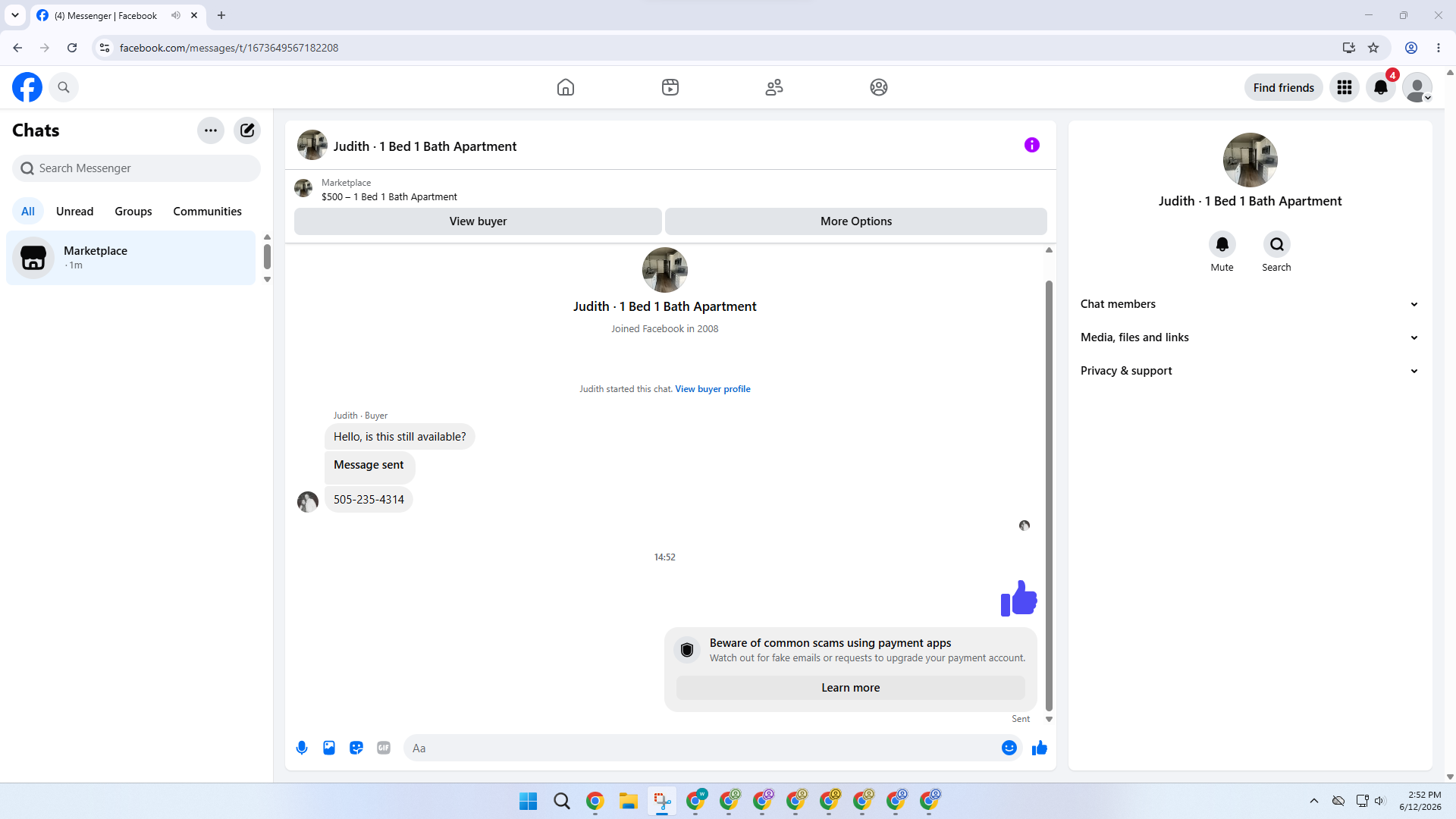Switch to the Communities tab
This screenshot has height=819, width=1456.
pos(207,212)
